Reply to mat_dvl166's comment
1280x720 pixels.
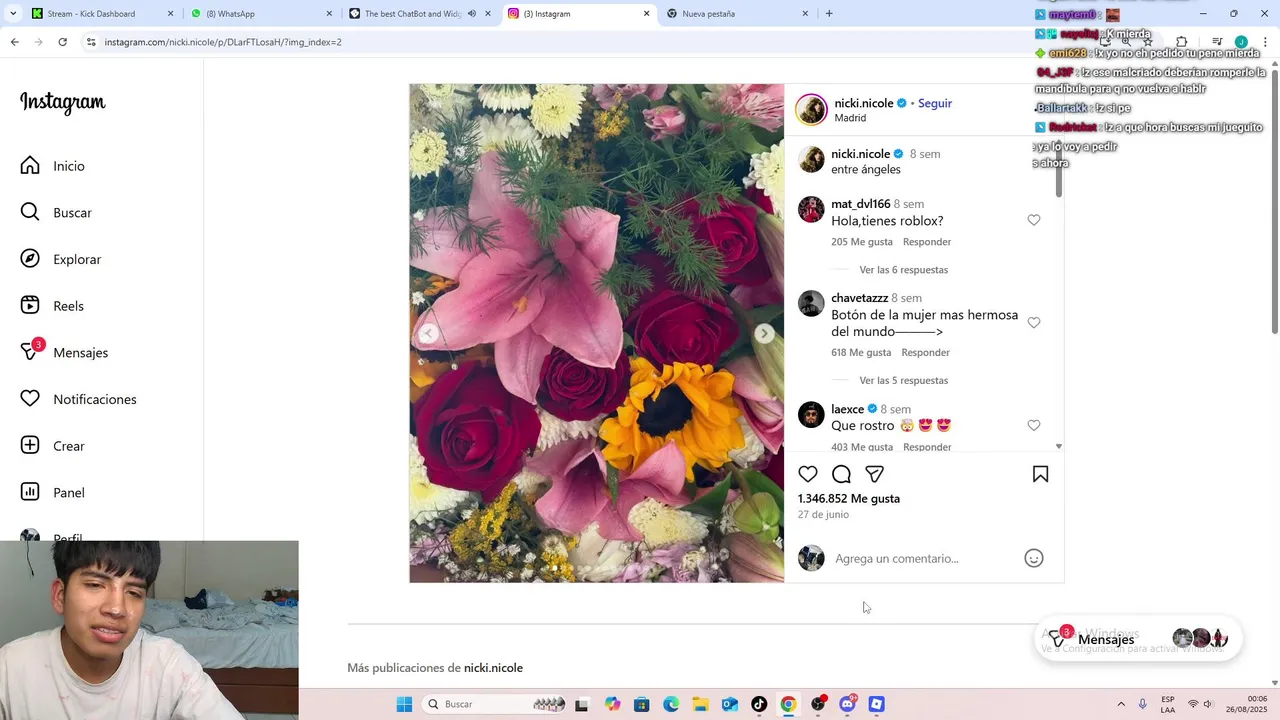pyautogui.click(x=927, y=242)
